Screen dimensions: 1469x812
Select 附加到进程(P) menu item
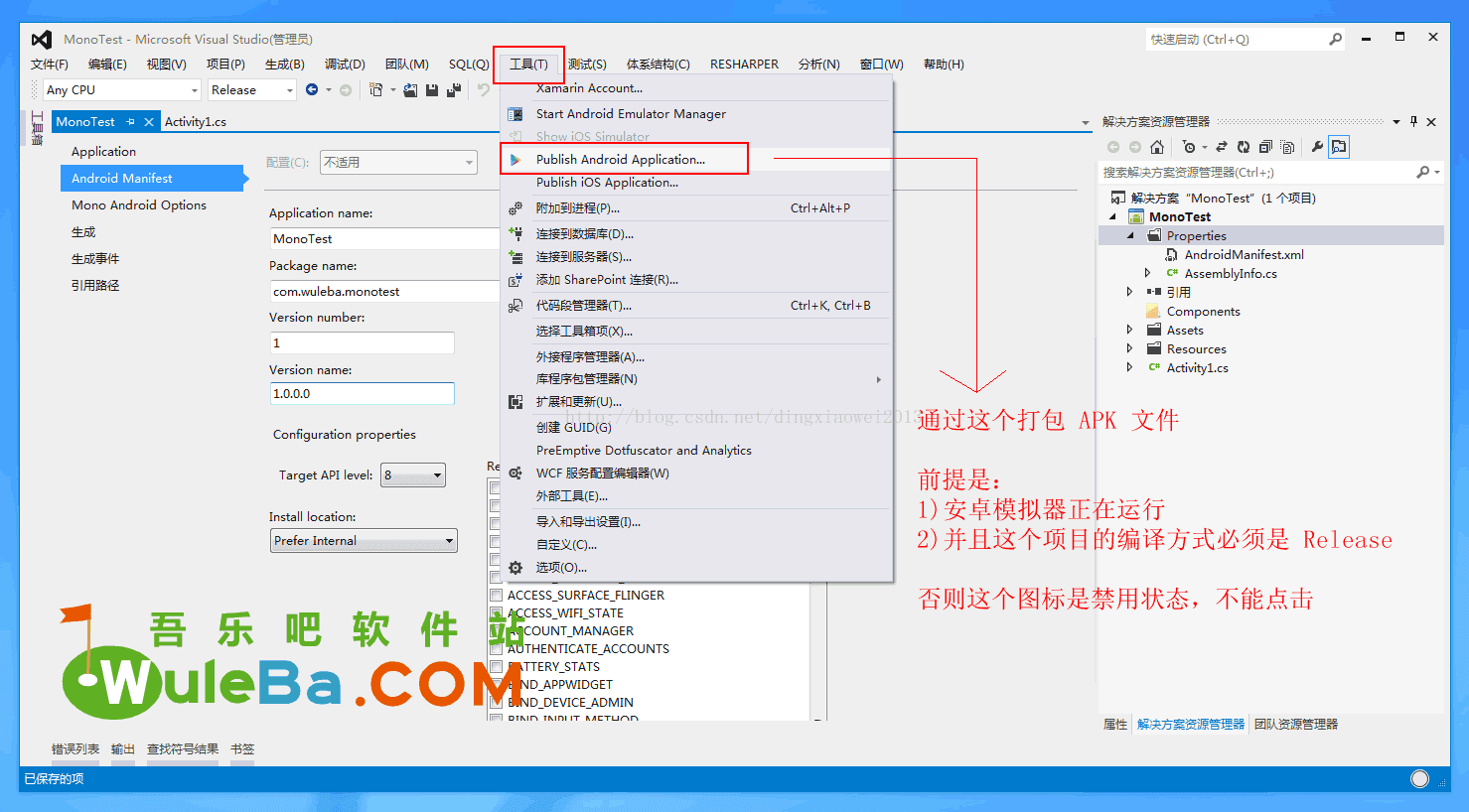pos(696,208)
